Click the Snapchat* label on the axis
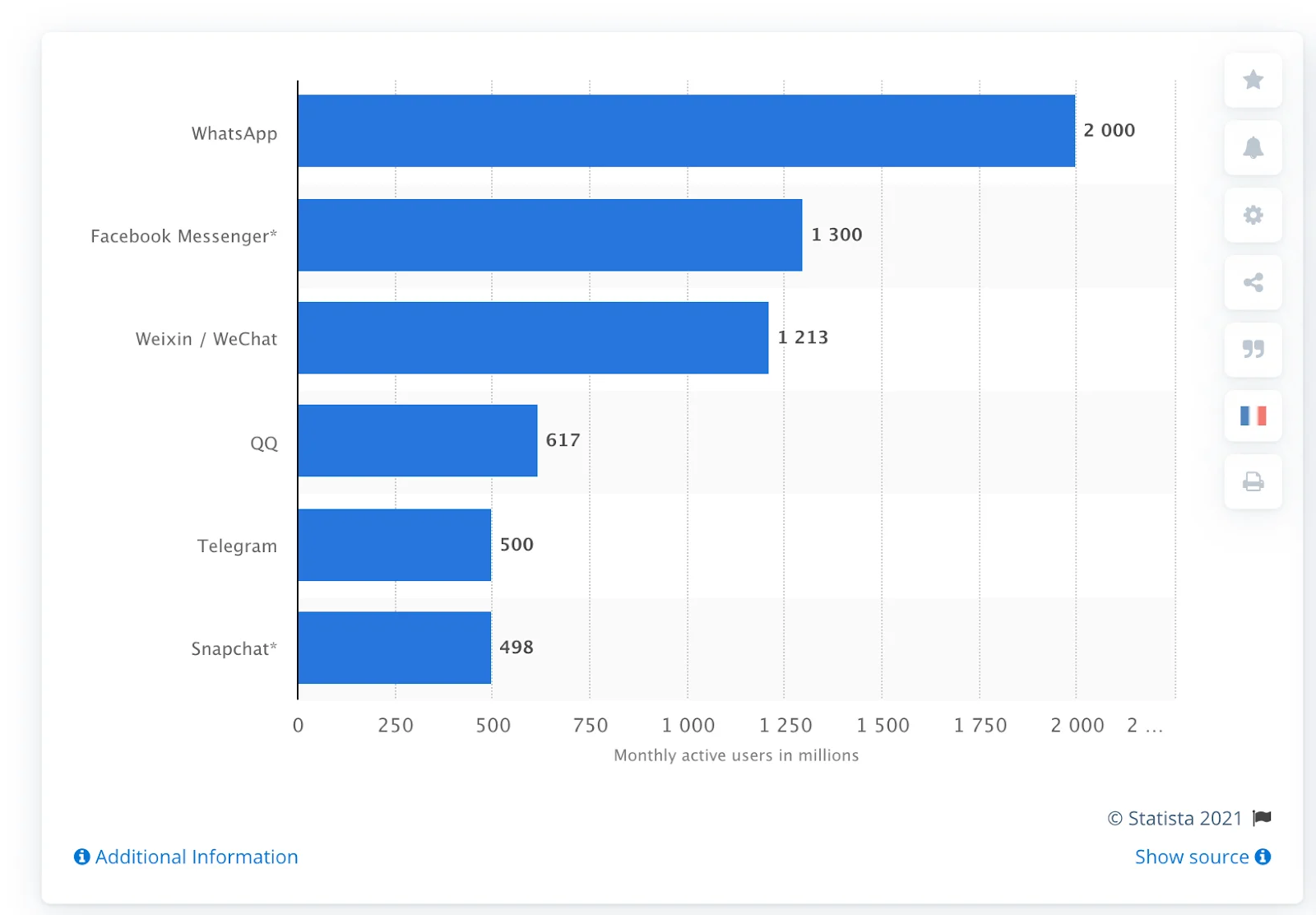 (x=233, y=648)
